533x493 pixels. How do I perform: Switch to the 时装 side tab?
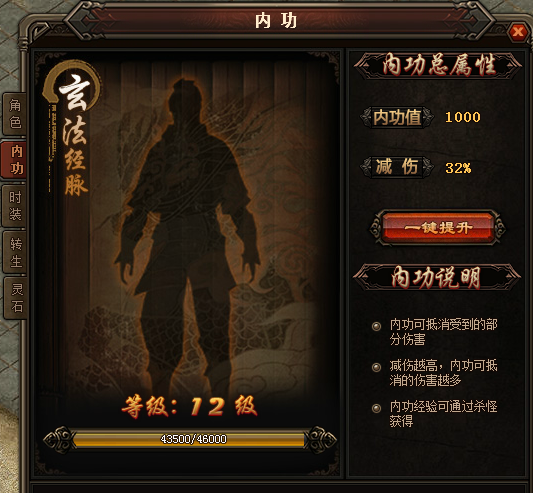[x=15, y=206]
